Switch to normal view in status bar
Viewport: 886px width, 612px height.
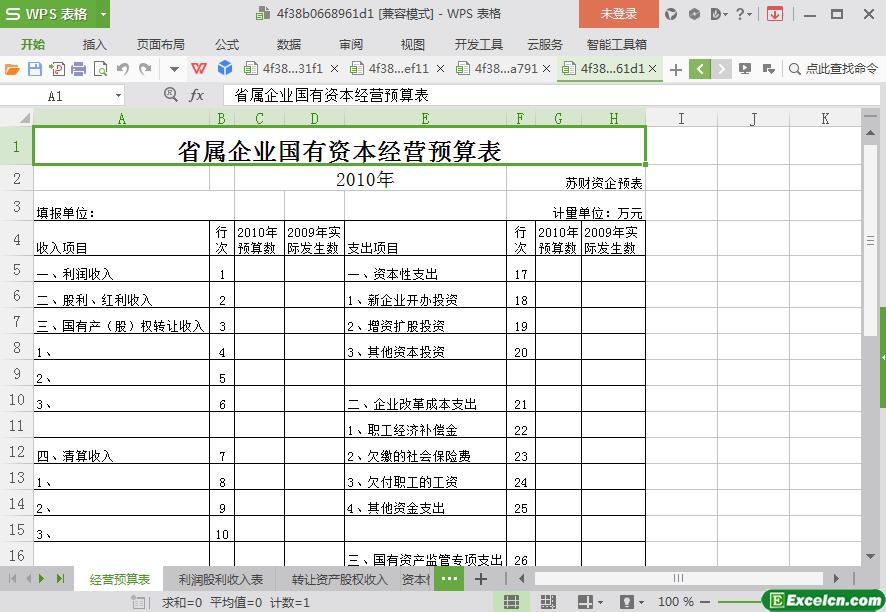511,602
